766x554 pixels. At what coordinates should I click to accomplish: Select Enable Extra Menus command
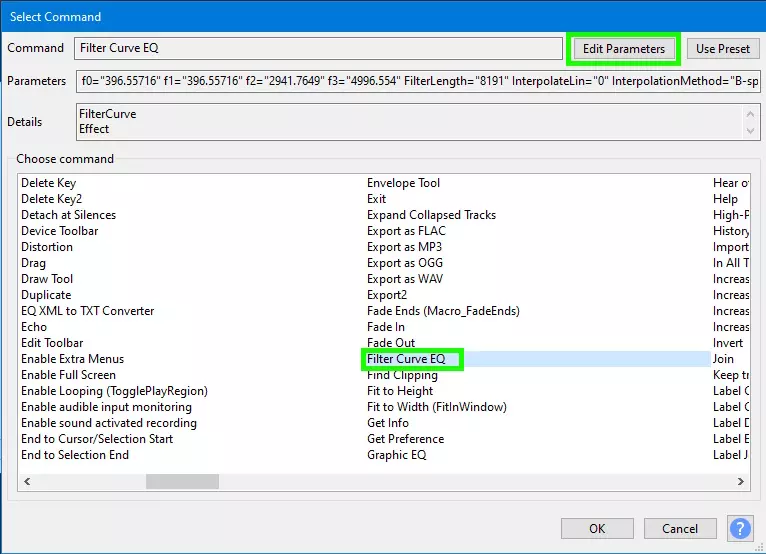pyautogui.click(x=72, y=359)
